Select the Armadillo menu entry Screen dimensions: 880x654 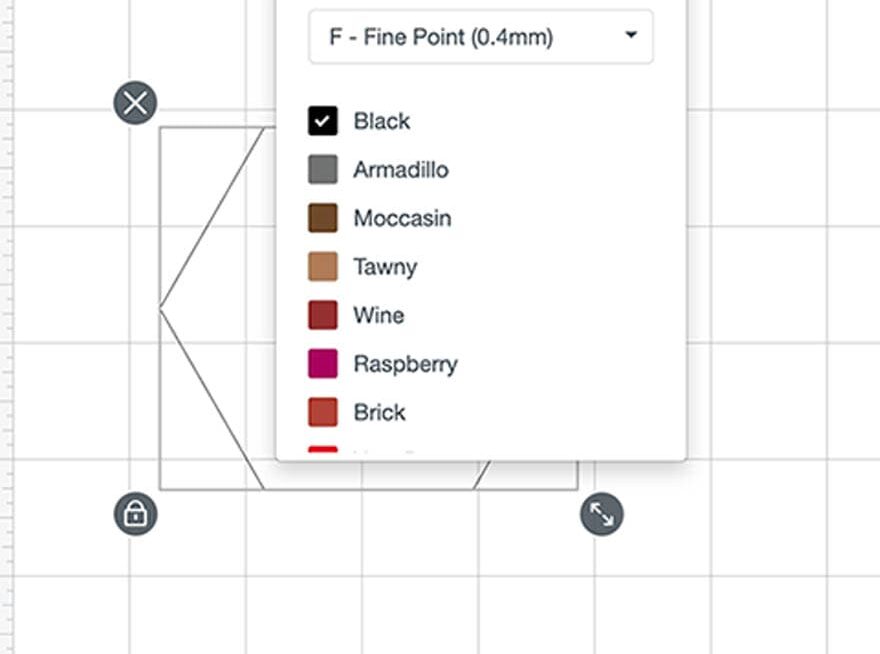(x=400, y=169)
